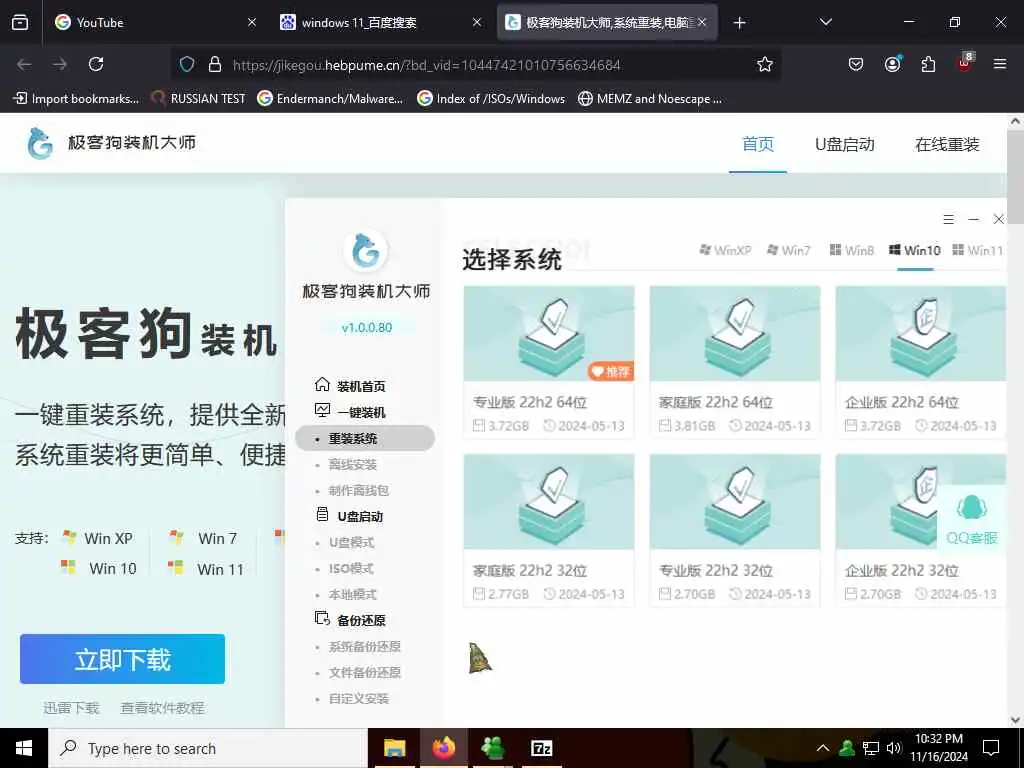
Task: Open the Firefox hamburger application menu
Action: click(x=1000, y=64)
